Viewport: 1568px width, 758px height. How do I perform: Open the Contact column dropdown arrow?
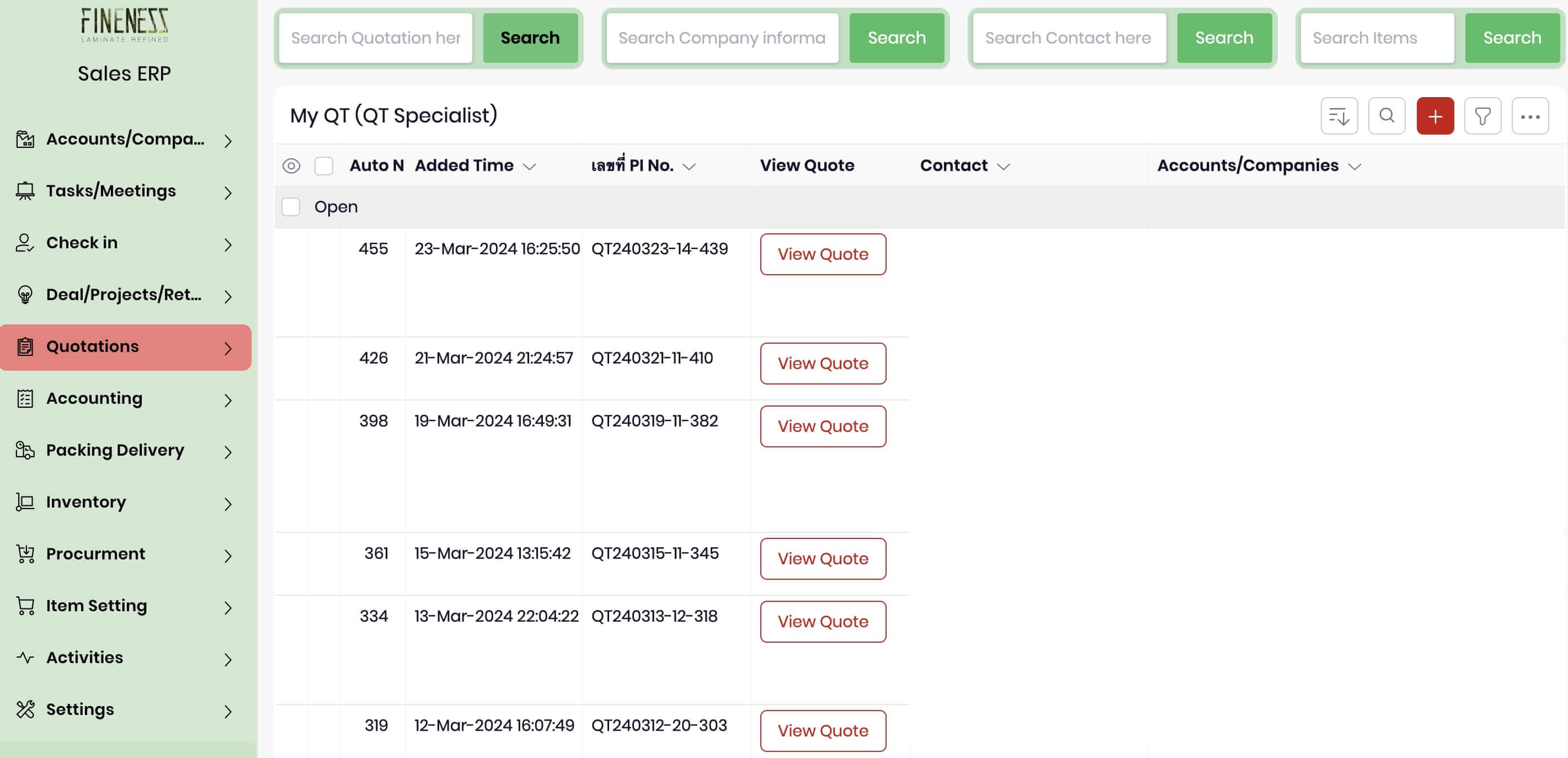pyautogui.click(x=1003, y=166)
